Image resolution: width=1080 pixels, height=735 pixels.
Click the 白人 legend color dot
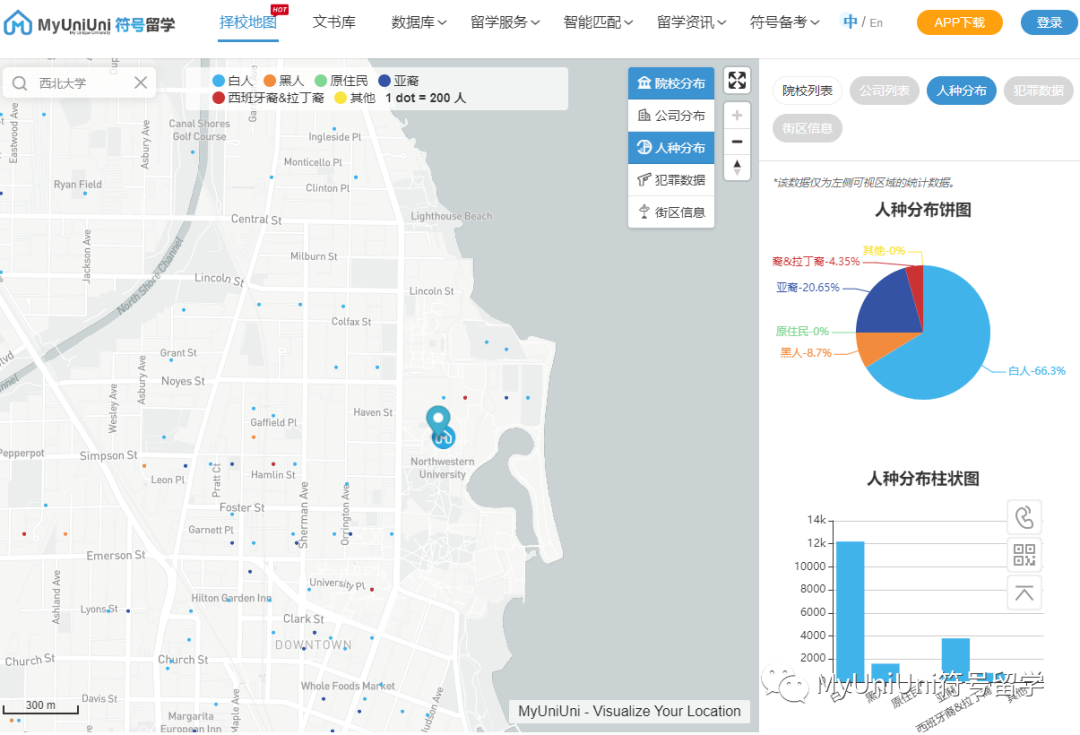[218, 81]
